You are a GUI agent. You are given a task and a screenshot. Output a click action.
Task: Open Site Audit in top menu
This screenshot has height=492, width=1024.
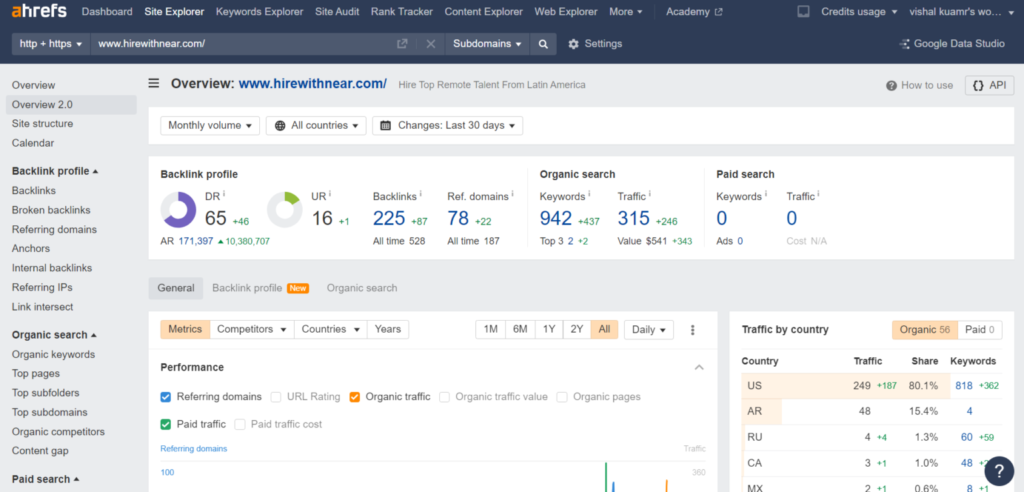[337, 12]
